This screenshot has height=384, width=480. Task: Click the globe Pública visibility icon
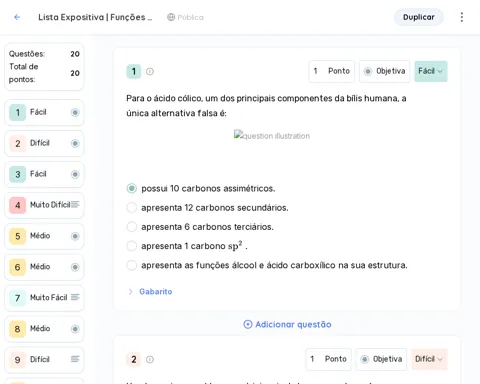(171, 17)
